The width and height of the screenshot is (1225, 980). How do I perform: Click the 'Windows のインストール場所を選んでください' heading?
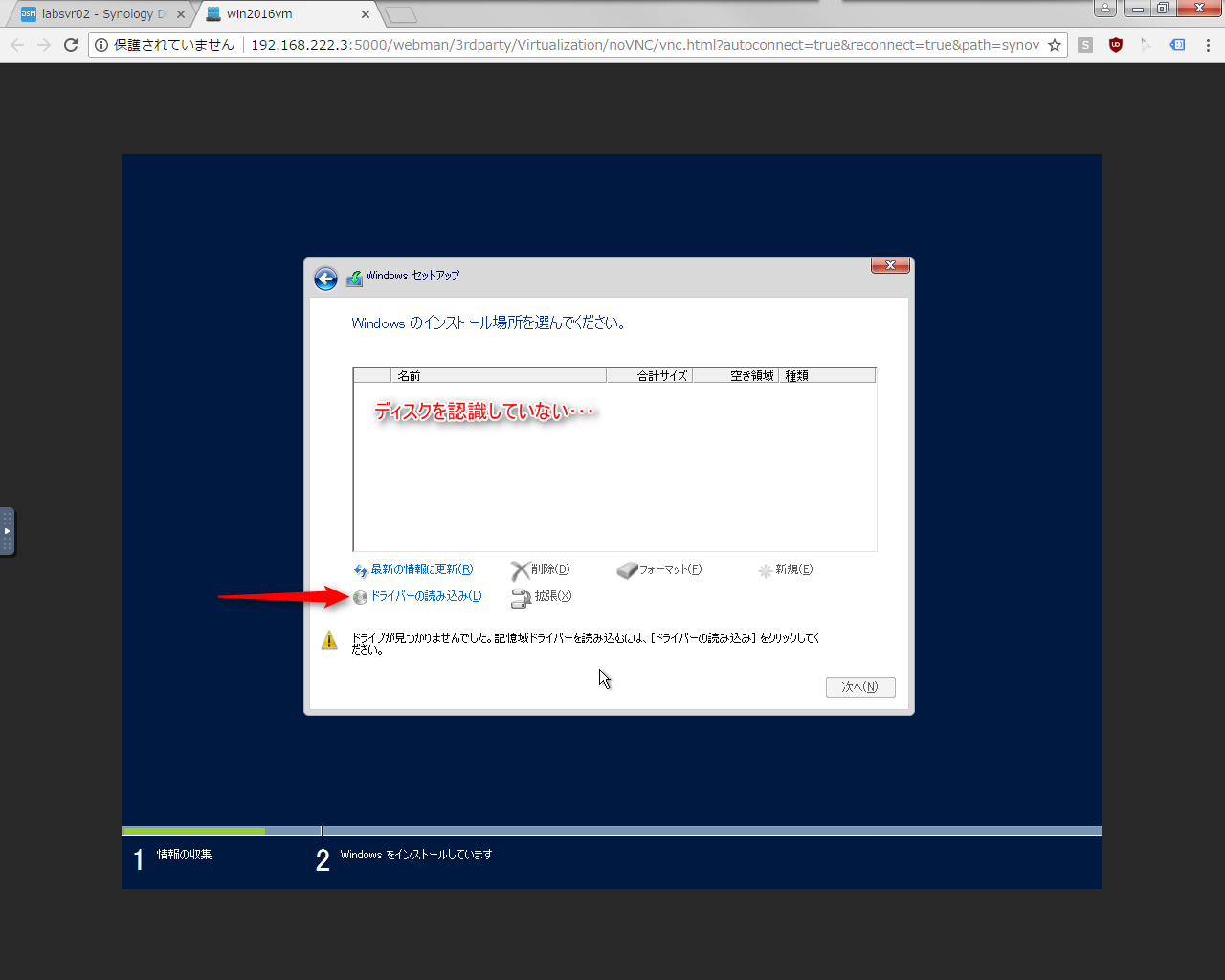click(489, 323)
